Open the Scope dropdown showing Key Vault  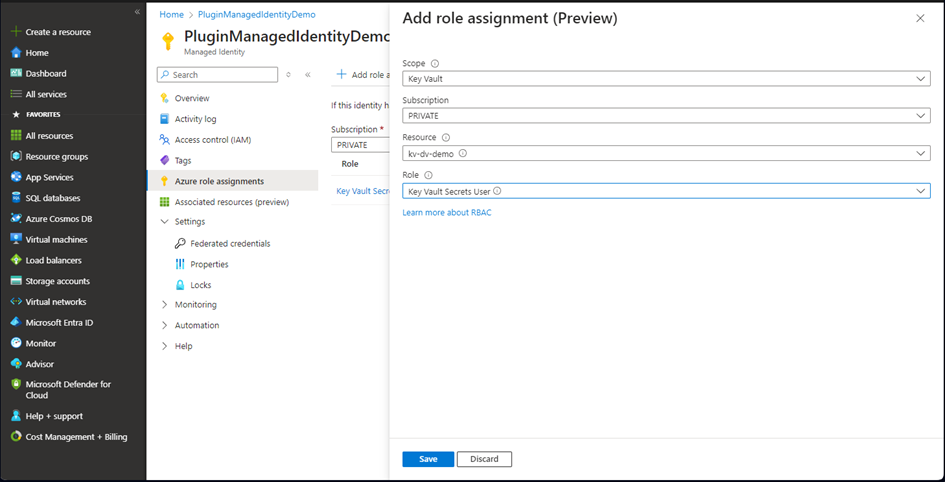click(666, 79)
